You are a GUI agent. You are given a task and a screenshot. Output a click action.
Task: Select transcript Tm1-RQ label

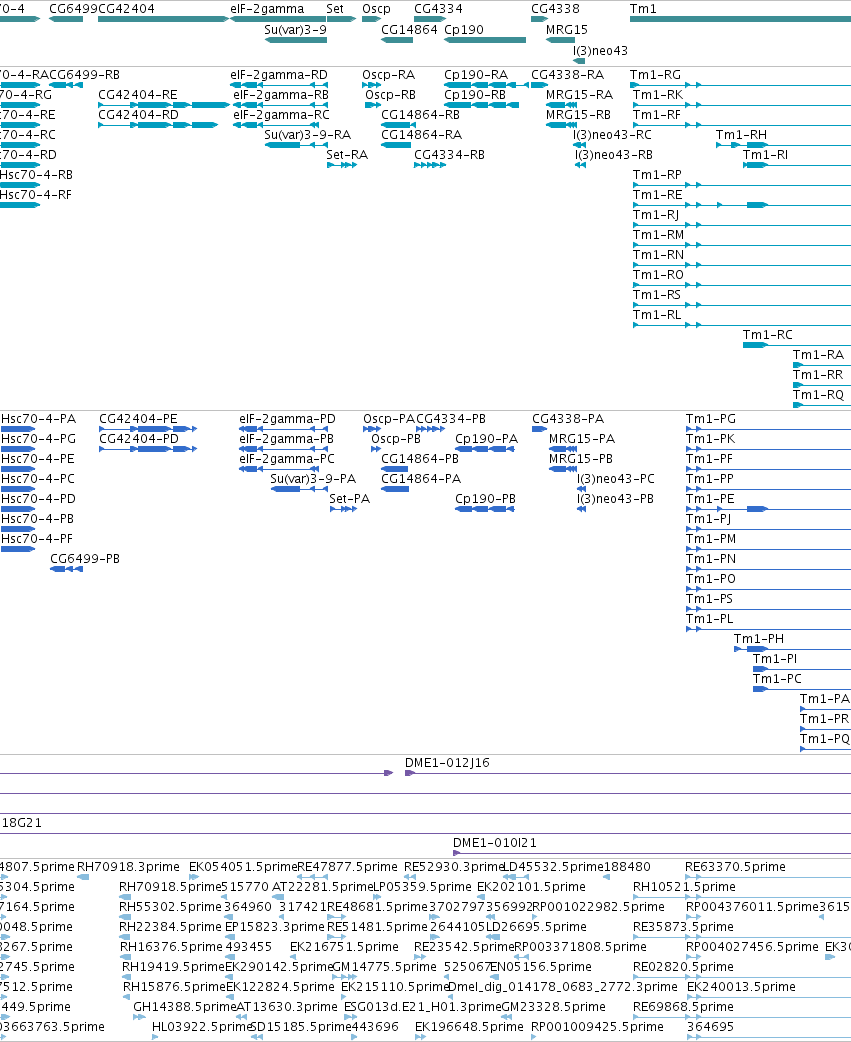818,395
